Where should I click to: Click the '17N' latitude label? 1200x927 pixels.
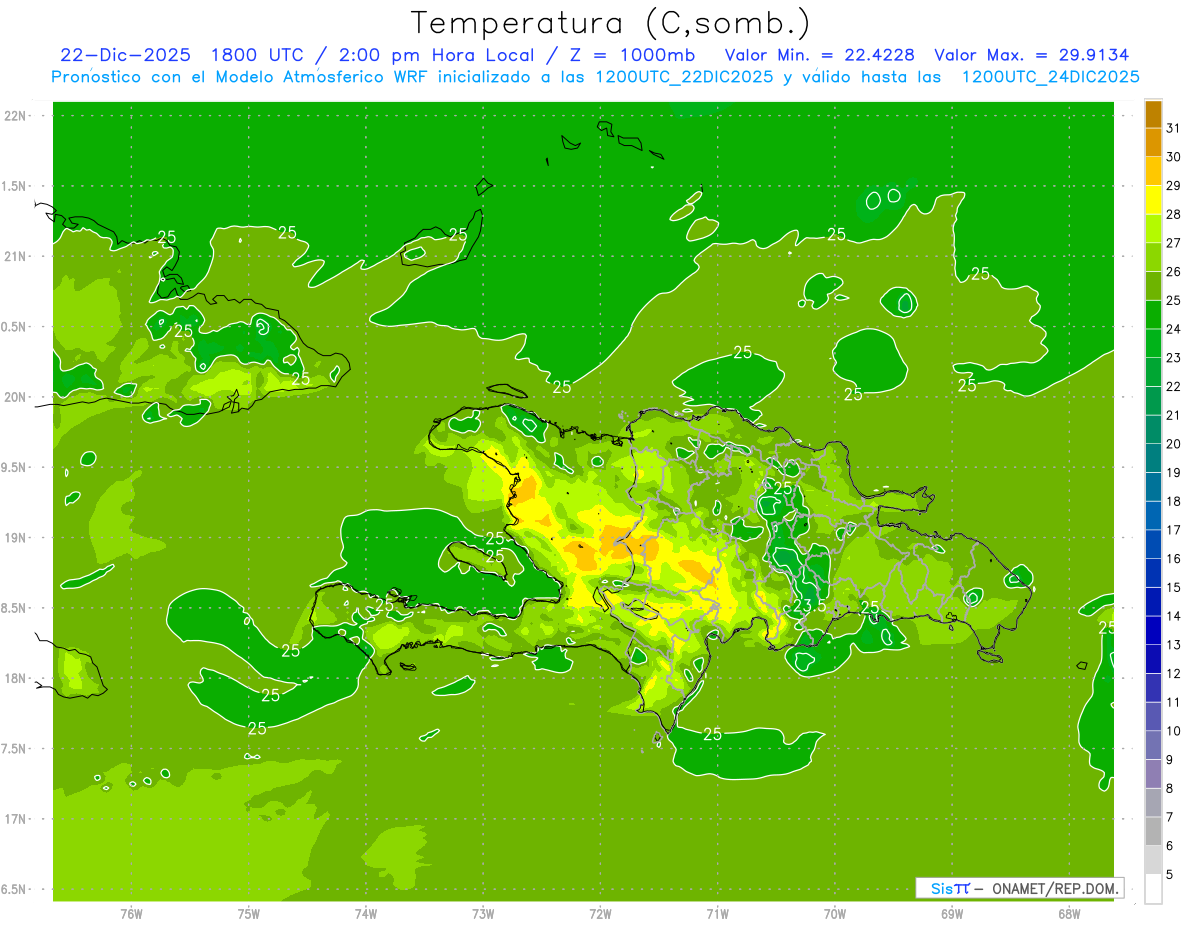pos(15,819)
